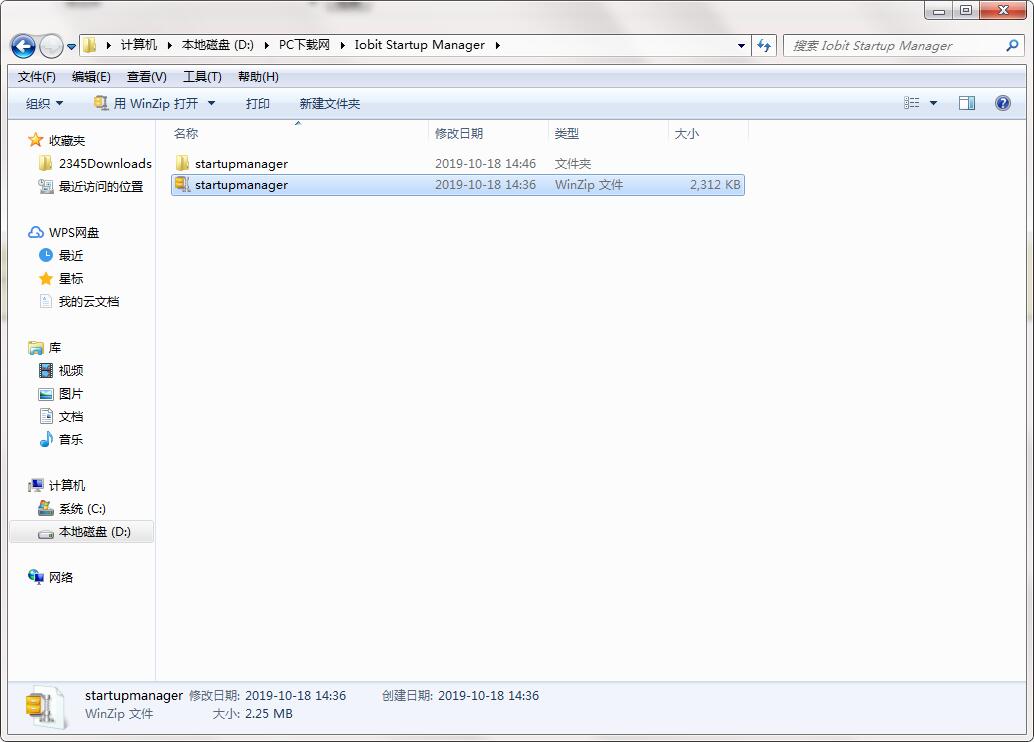This screenshot has height=742, width=1034.
Task: Sort by 修改日期 column header
Action: coord(459,133)
